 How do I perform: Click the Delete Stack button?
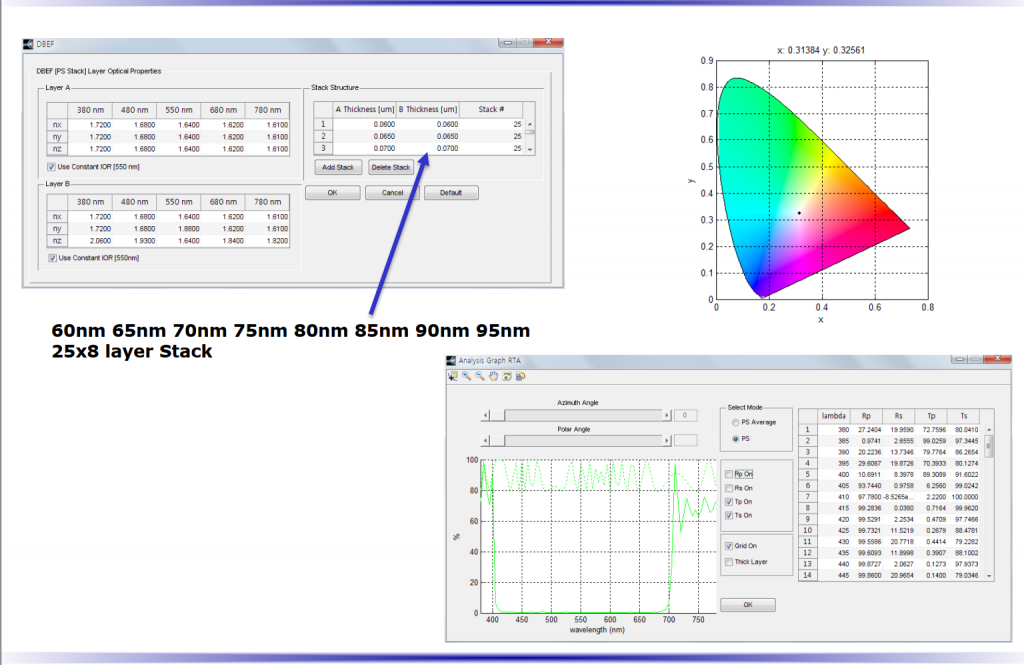point(390,167)
